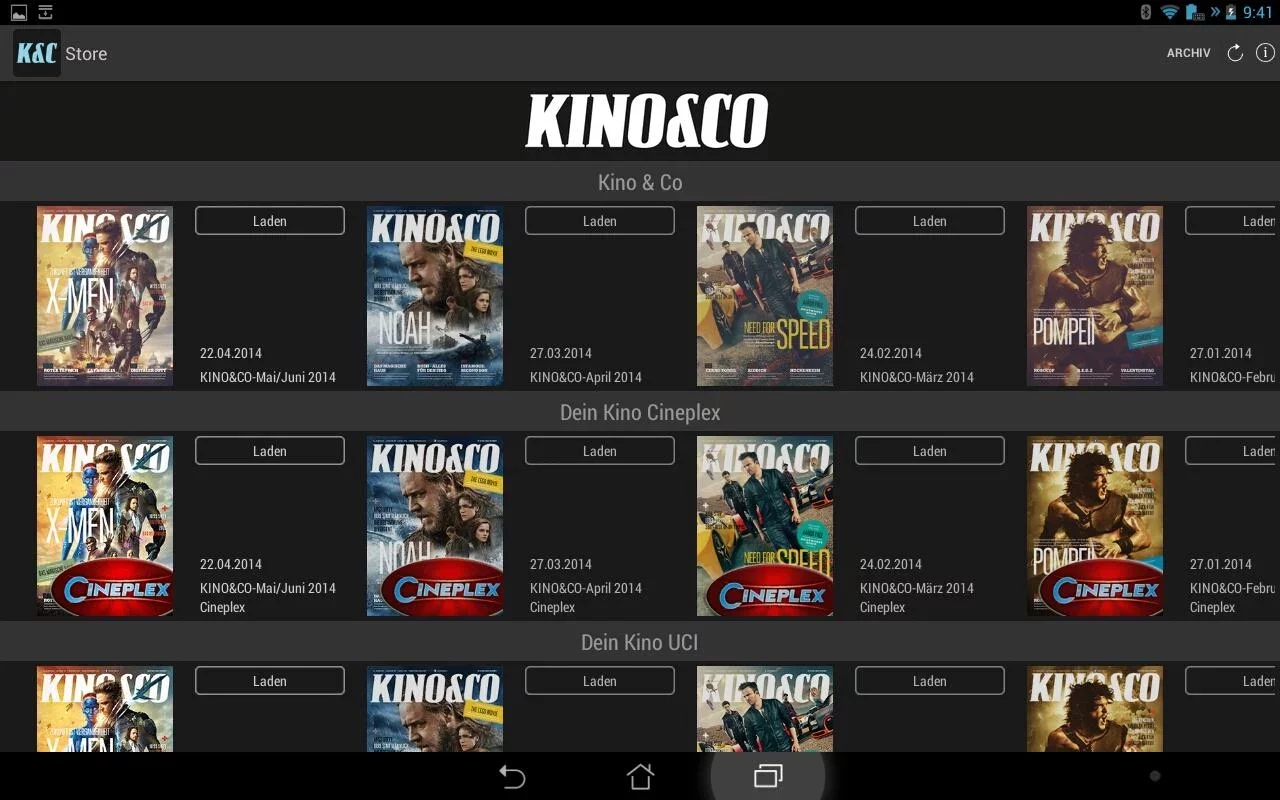Load the UCI X-Men issue
Viewport: 1280px width, 800px height.
270,681
